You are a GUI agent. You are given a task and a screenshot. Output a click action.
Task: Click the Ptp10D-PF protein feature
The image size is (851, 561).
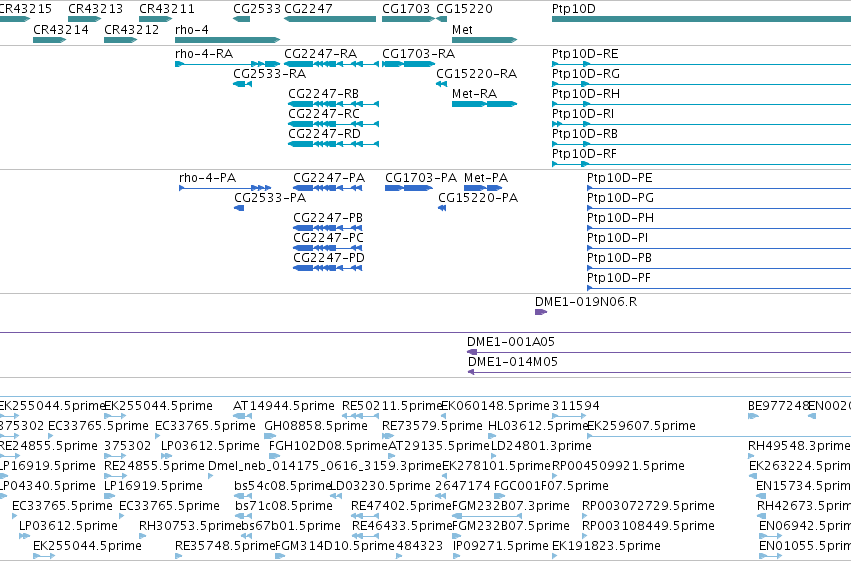pos(719,289)
